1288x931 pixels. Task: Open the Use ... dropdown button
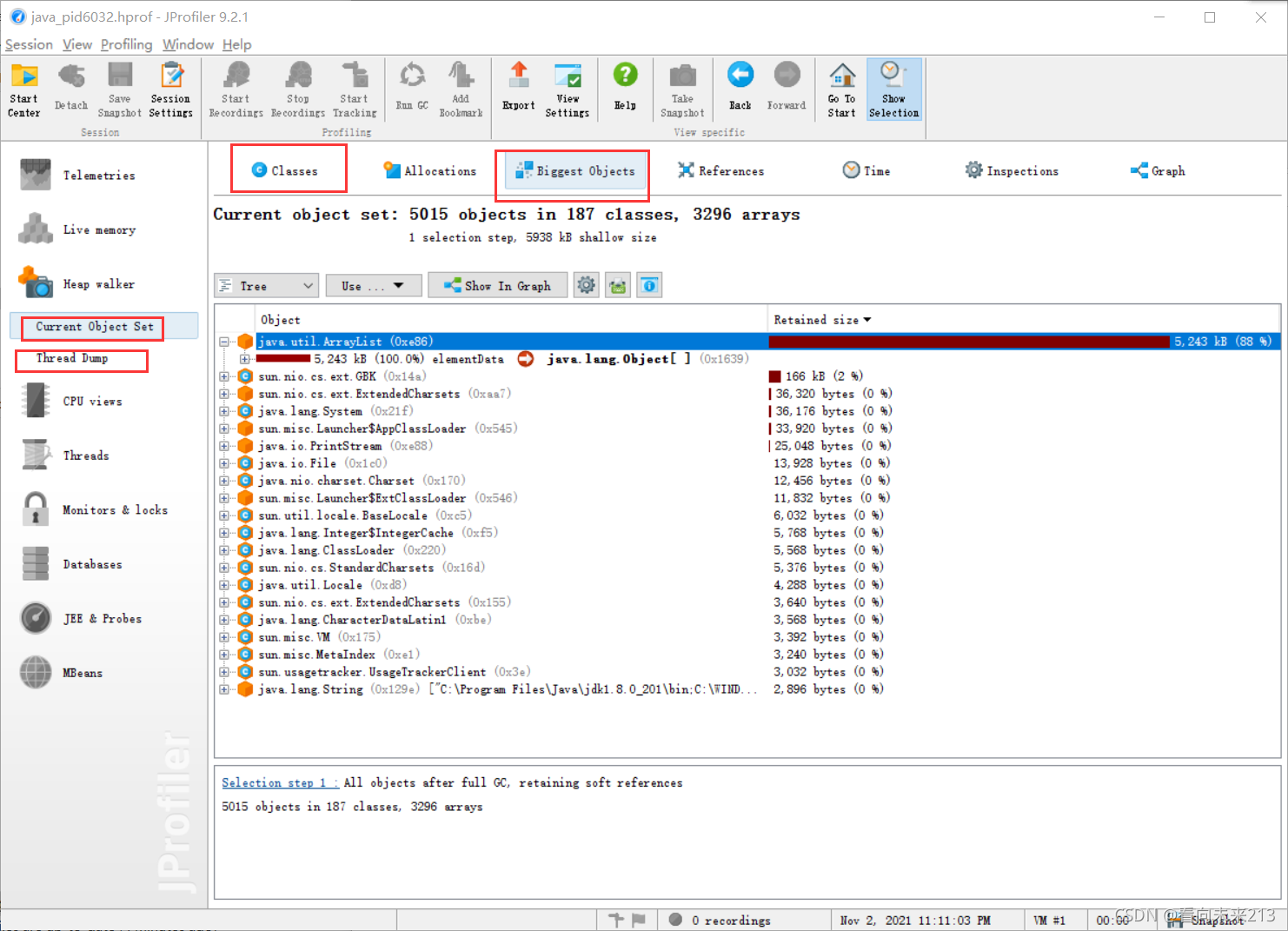coord(374,285)
